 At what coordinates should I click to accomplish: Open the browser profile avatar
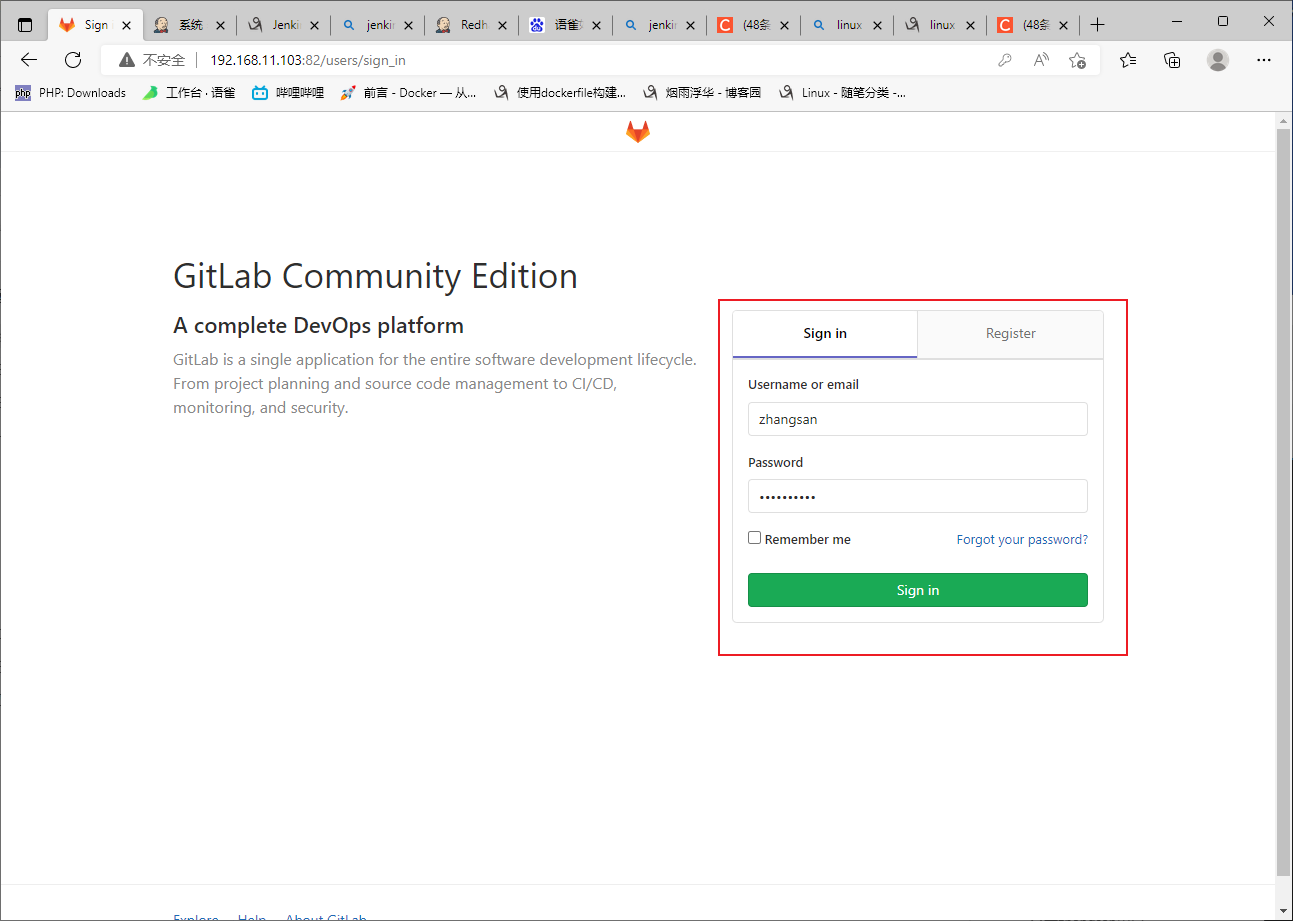tap(1218, 60)
